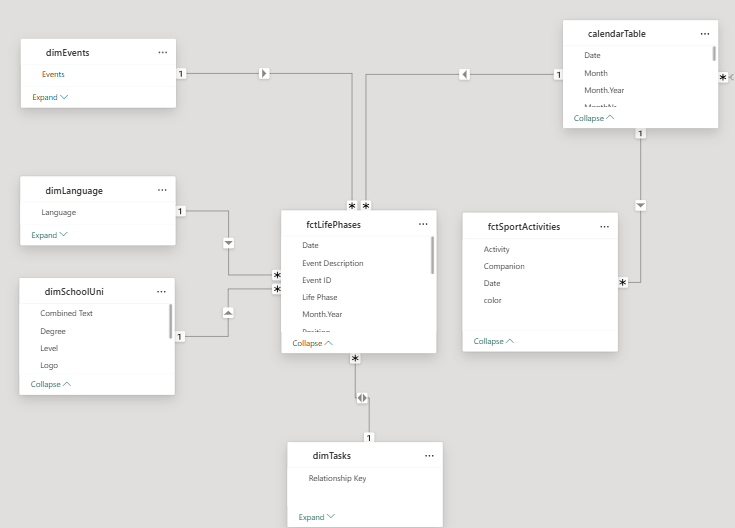Viewport: 735px width, 528px height.
Task: Select the fctLifePhases table header
Action: click(359, 224)
